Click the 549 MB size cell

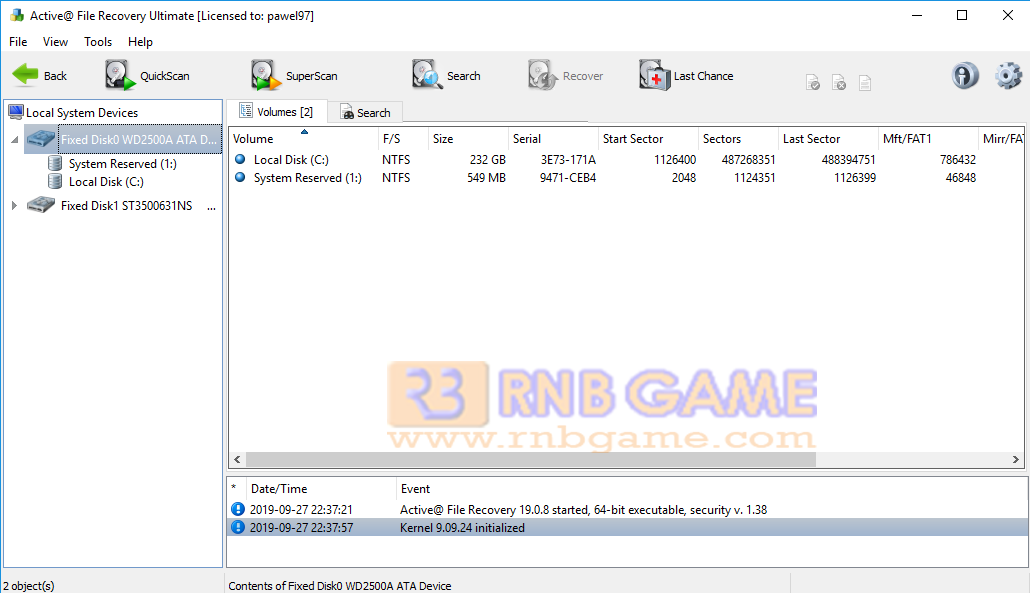[486, 177]
